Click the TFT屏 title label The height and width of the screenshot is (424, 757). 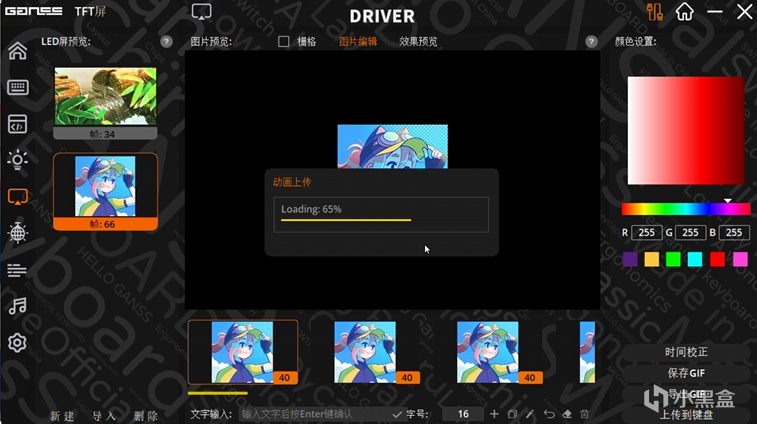[90, 11]
